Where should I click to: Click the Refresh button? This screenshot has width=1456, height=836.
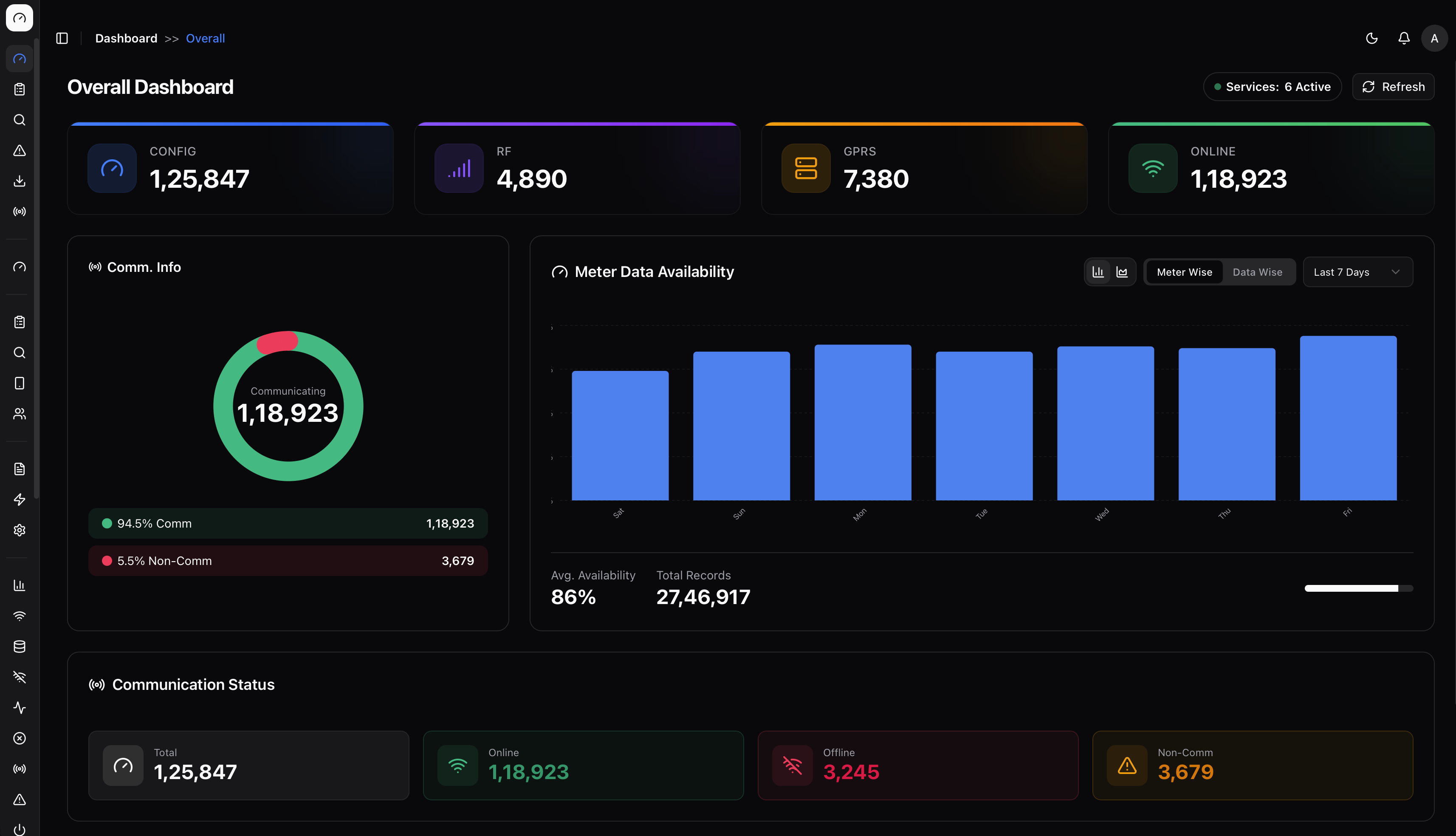click(x=1393, y=86)
